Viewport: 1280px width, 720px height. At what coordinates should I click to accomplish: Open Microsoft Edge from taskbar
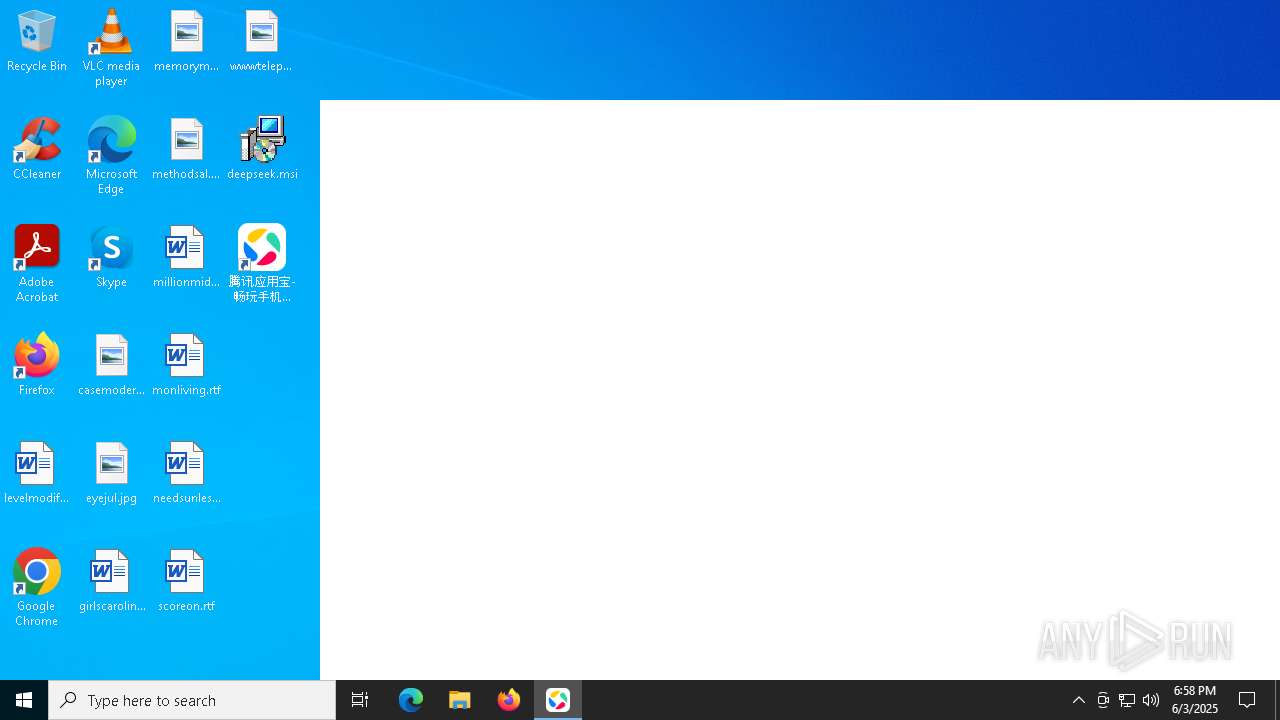click(411, 700)
